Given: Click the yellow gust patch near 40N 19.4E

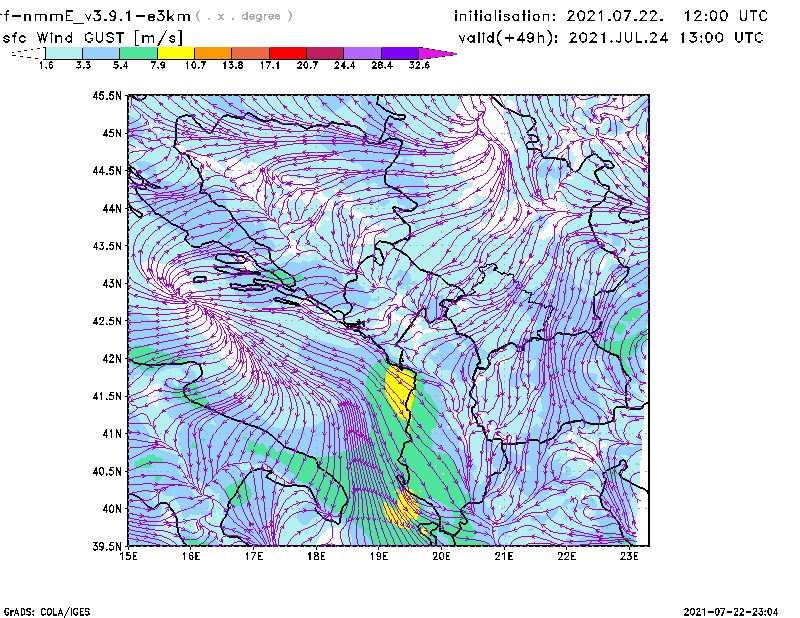Looking at the screenshot, I should [x=402, y=508].
